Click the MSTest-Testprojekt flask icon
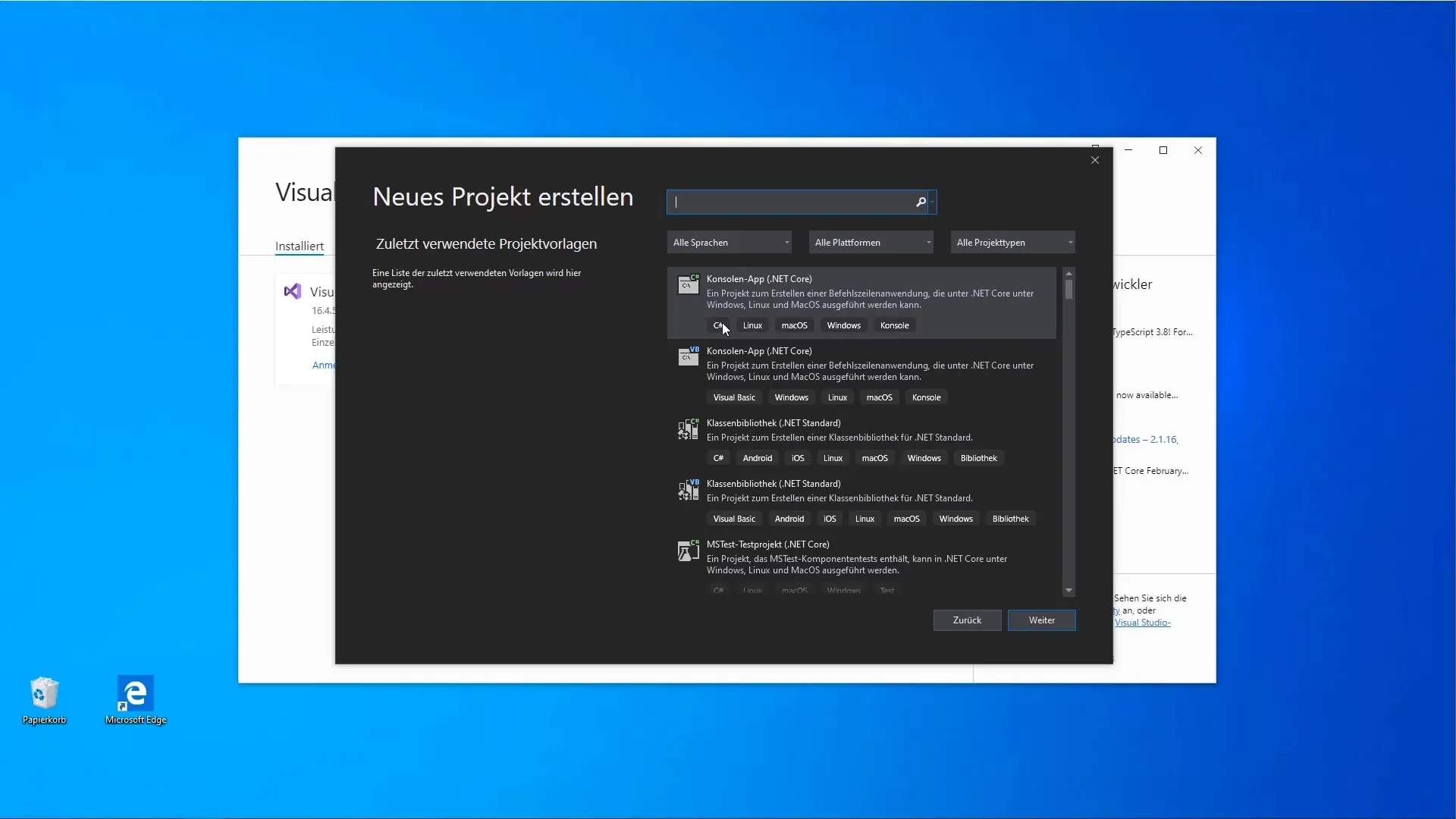Viewport: 1456px width, 819px height. coord(688,550)
